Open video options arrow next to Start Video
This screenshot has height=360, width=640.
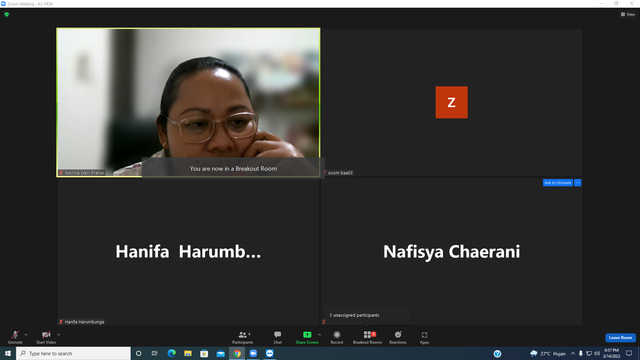click(x=59, y=335)
